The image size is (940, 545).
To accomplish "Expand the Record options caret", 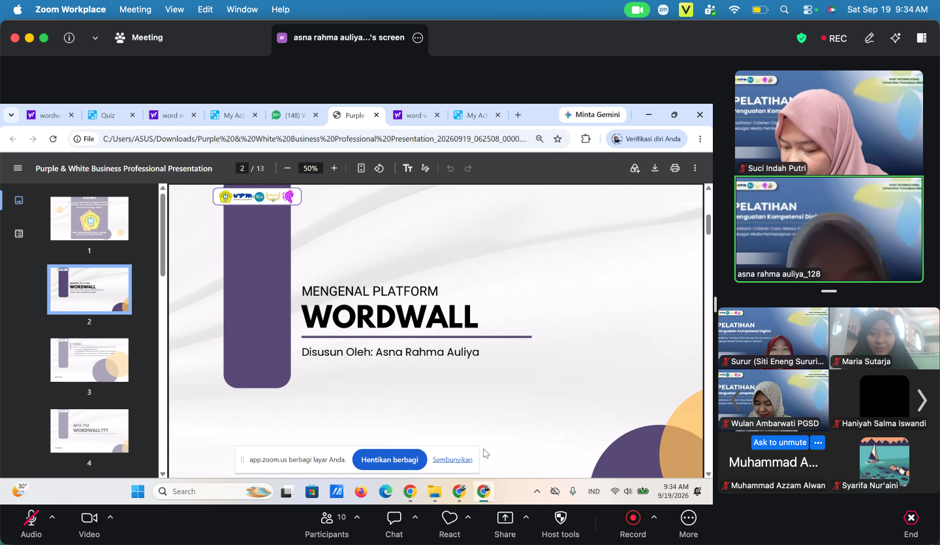I will [654, 517].
